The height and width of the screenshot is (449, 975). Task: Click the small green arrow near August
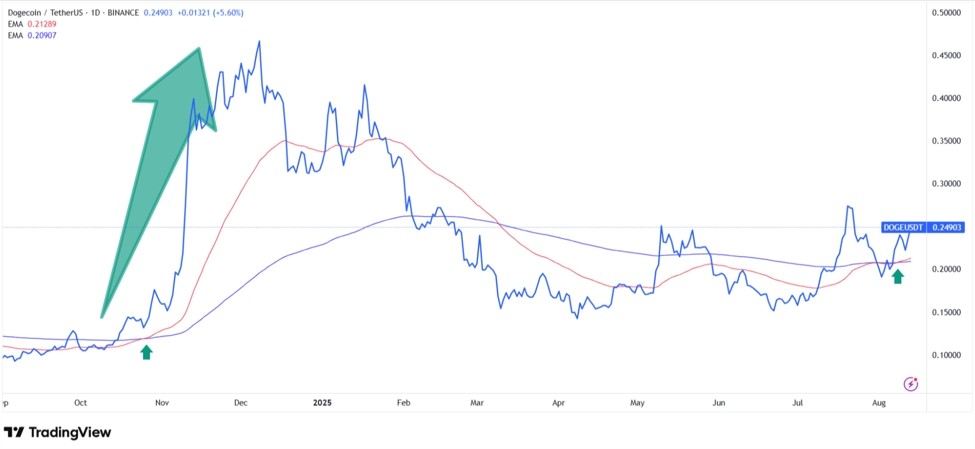(898, 275)
